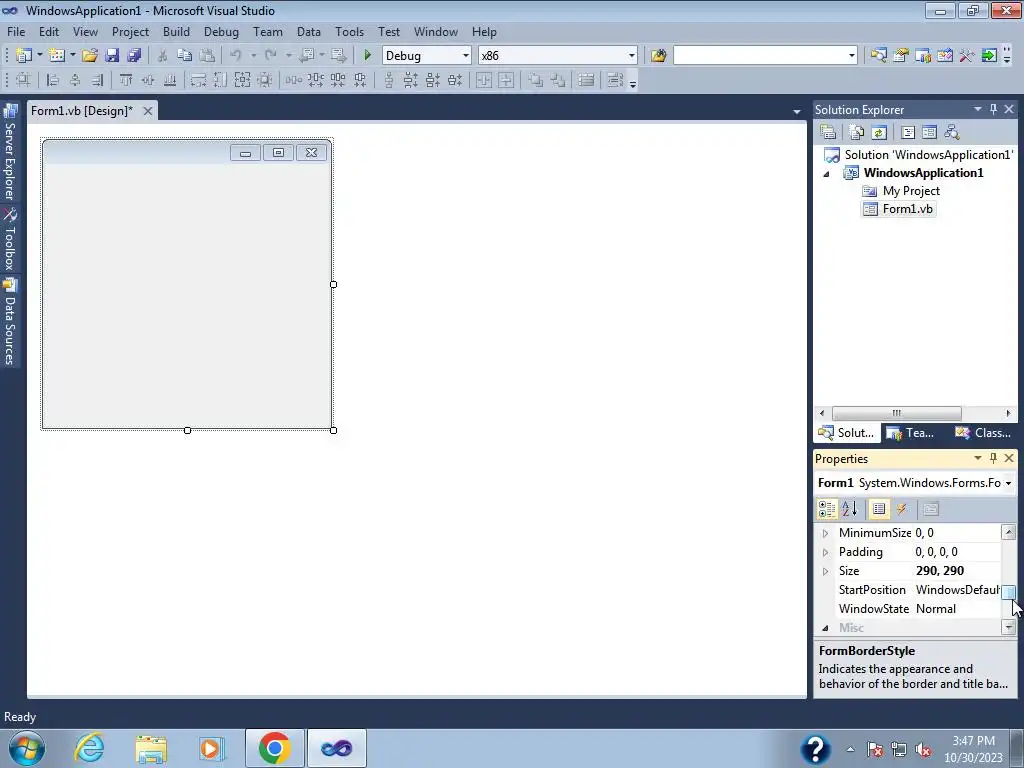Click the Open File folder icon
The image size is (1024, 768).
click(89, 56)
